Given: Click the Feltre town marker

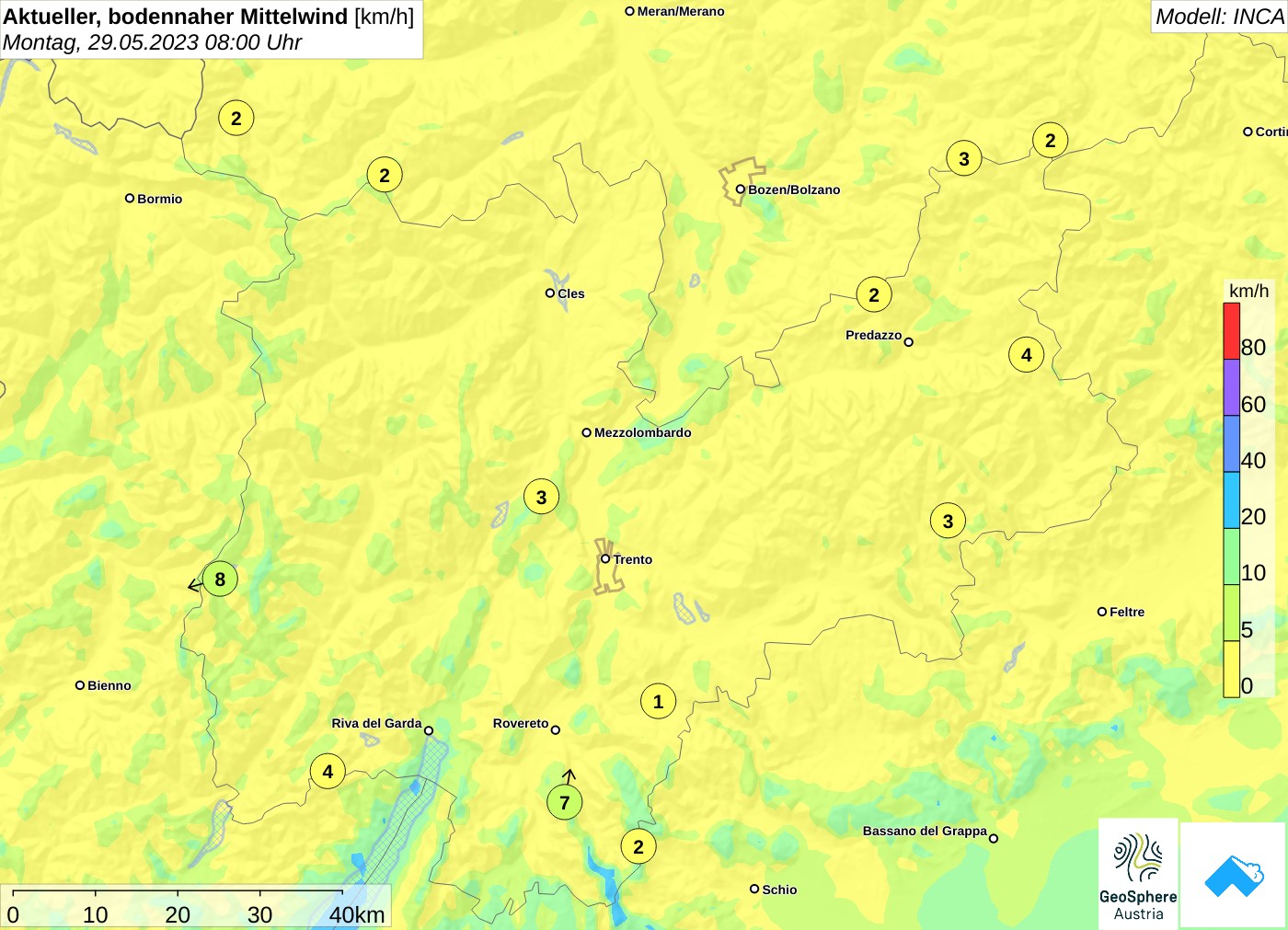Looking at the screenshot, I should tap(1102, 612).
